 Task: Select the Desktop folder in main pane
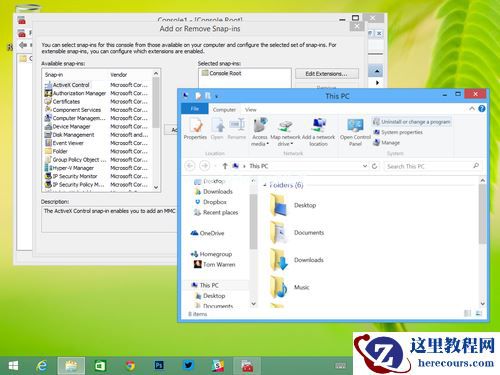coord(293,205)
